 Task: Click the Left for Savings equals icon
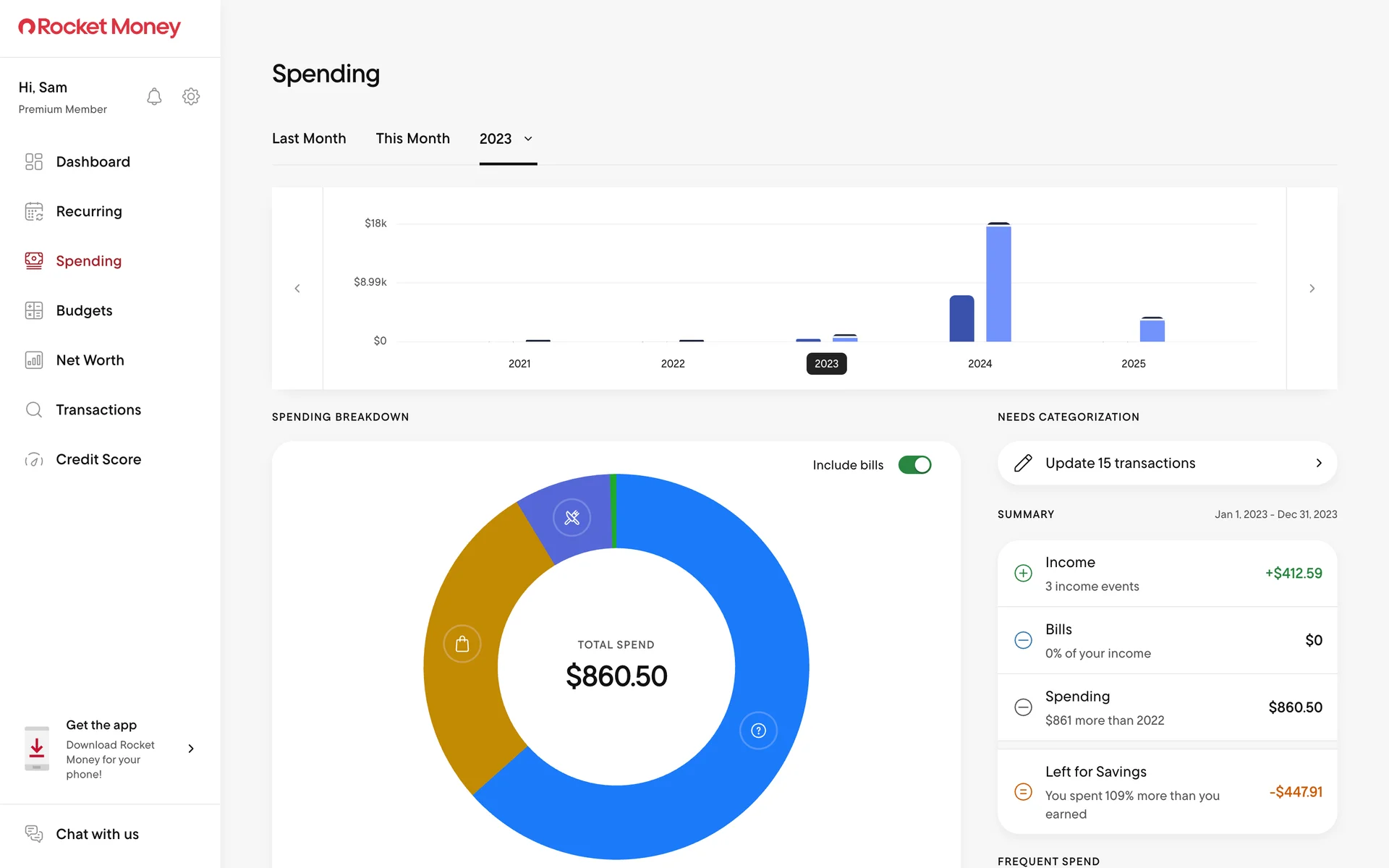click(x=1023, y=792)
